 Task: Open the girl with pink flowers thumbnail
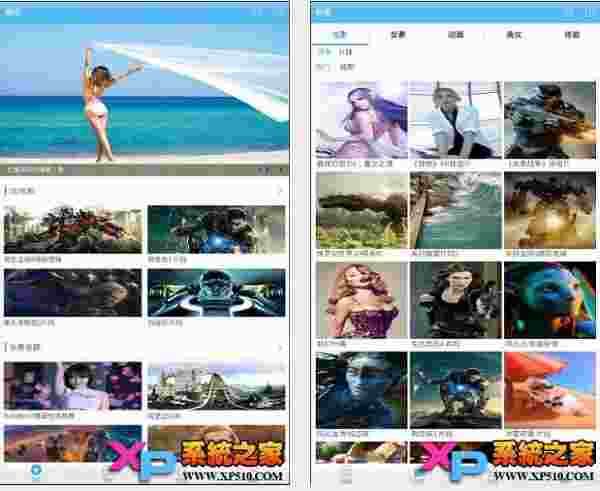[73, 386]
